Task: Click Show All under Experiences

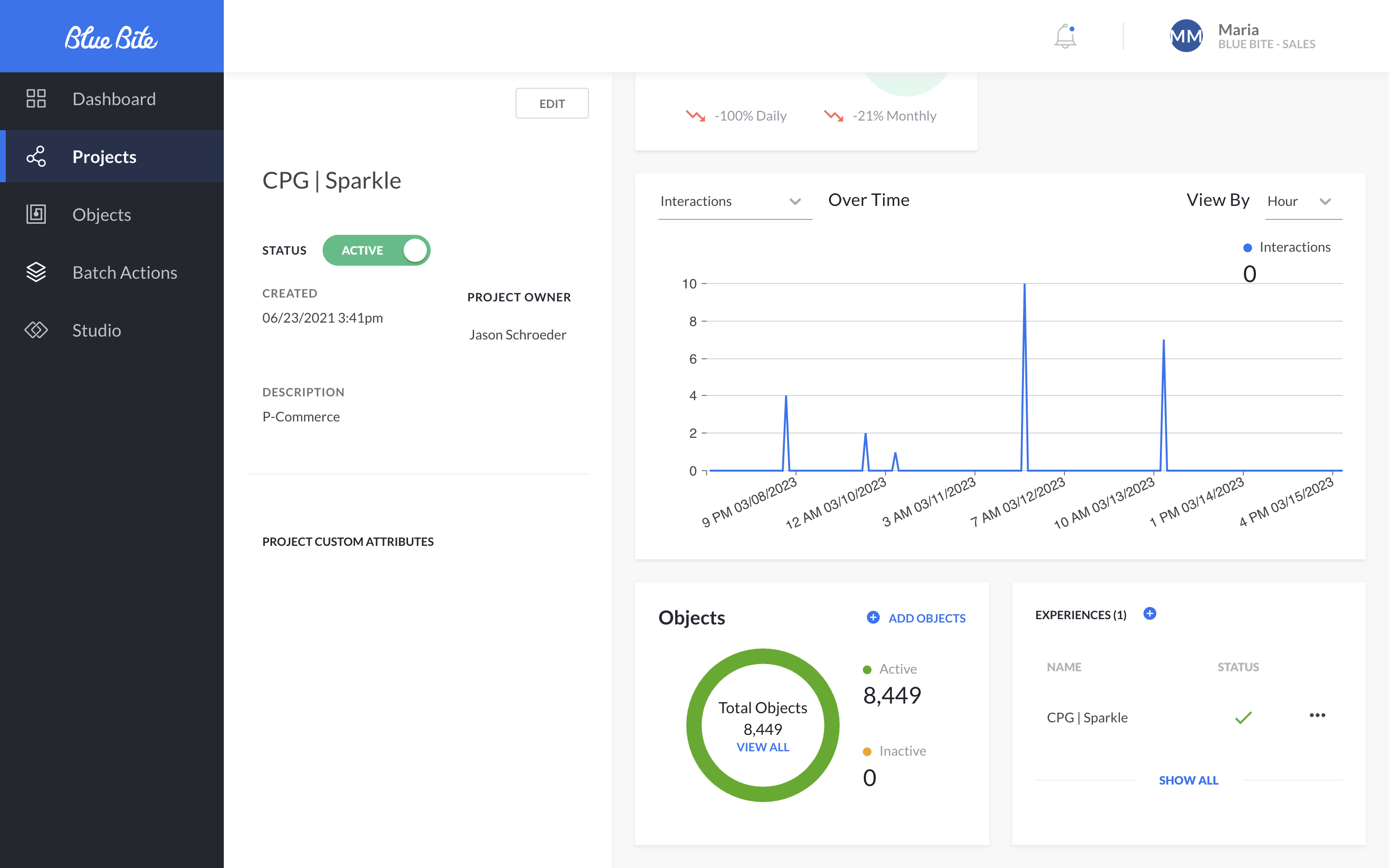Action: 1188,780
